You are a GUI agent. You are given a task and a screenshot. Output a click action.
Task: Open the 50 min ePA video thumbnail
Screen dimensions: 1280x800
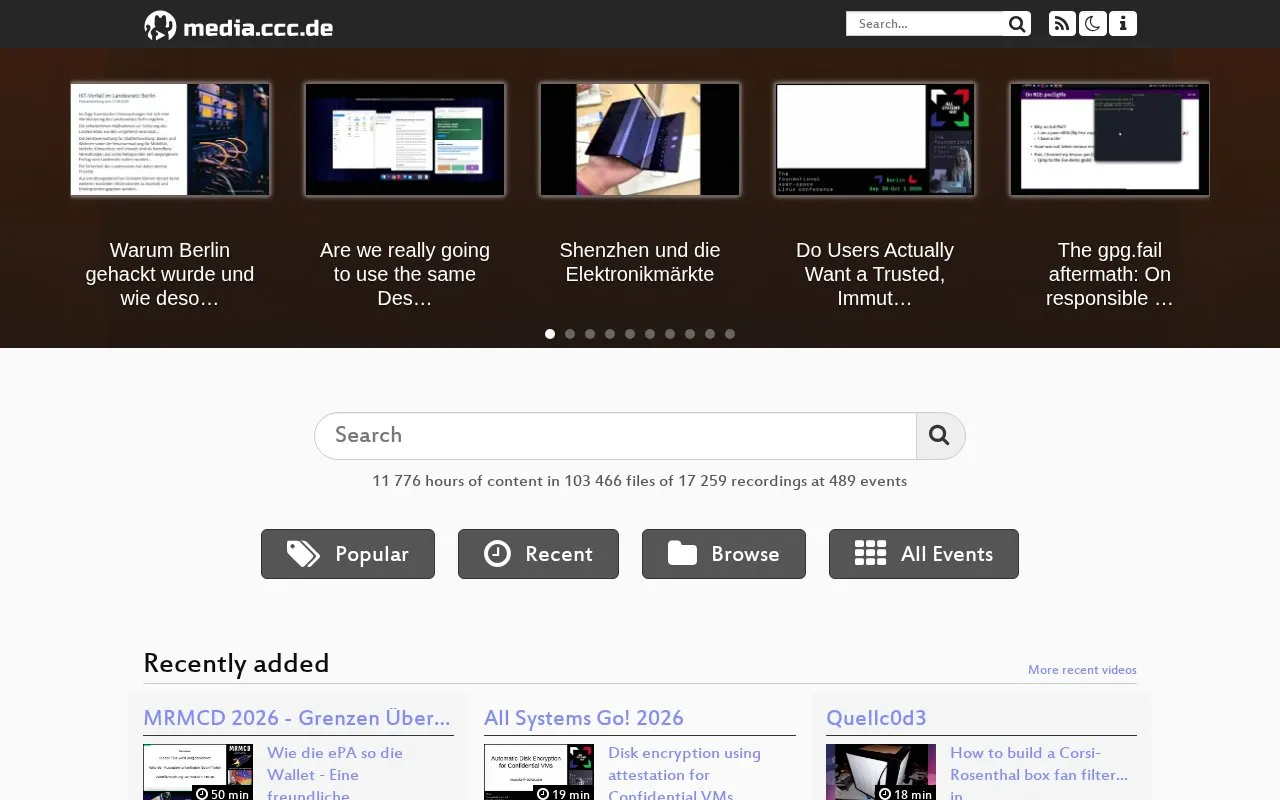(x=198, y=772)
